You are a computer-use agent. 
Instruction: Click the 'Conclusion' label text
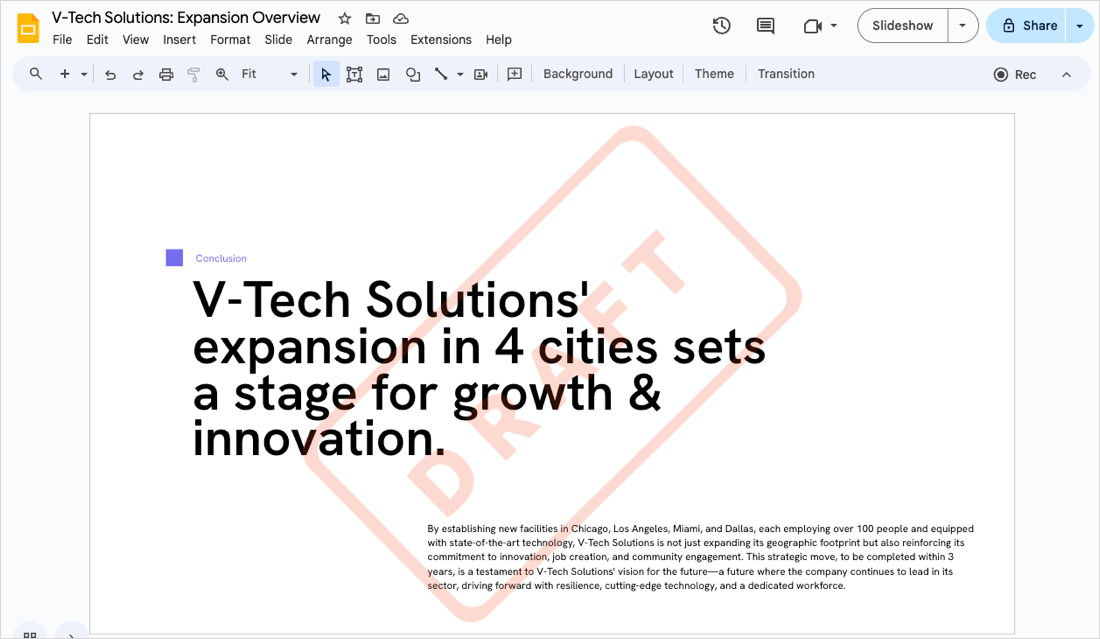click(x=221, y=258)
